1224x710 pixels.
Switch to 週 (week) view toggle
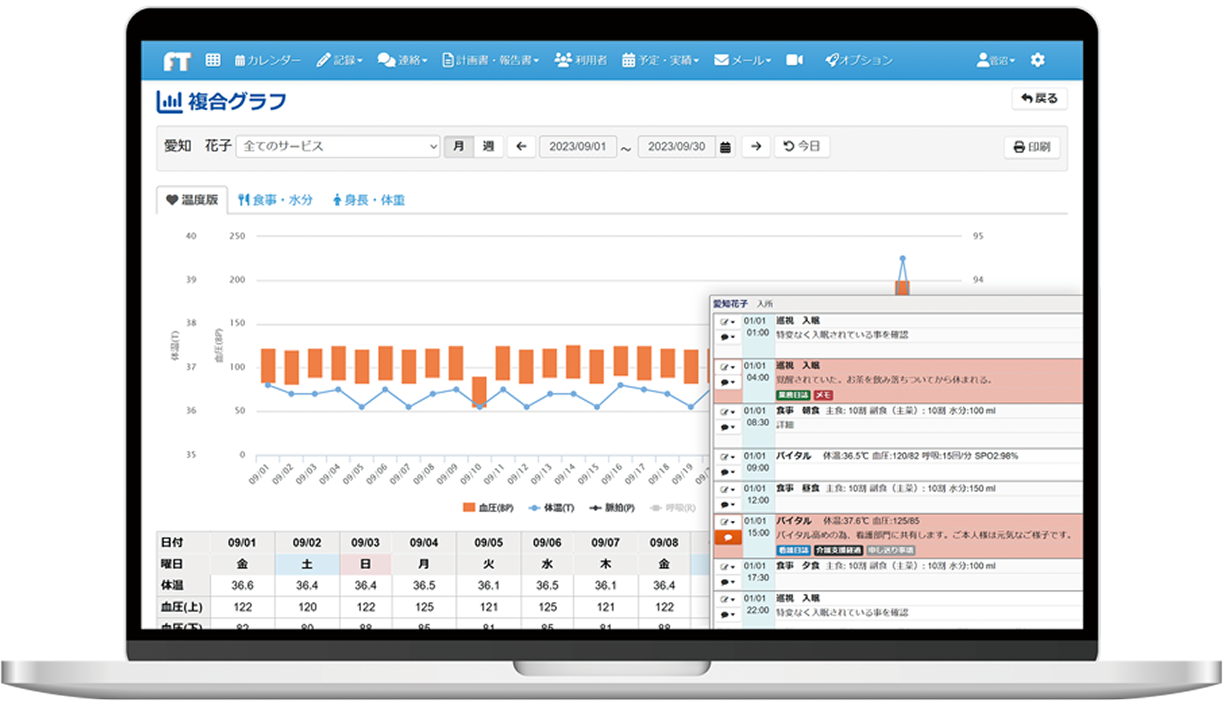tap(487, 146)
